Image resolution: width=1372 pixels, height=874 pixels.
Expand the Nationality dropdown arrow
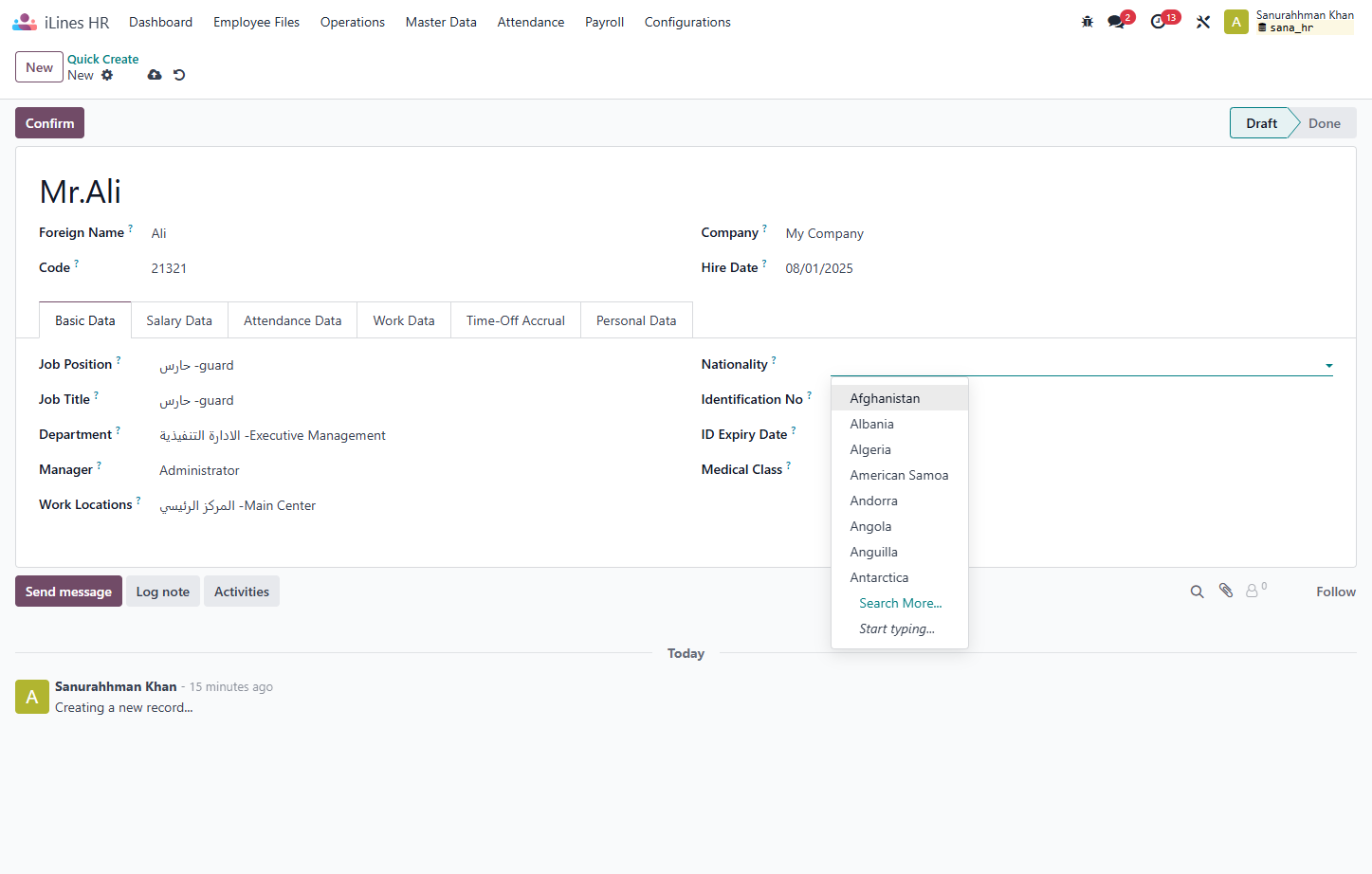1329,365
